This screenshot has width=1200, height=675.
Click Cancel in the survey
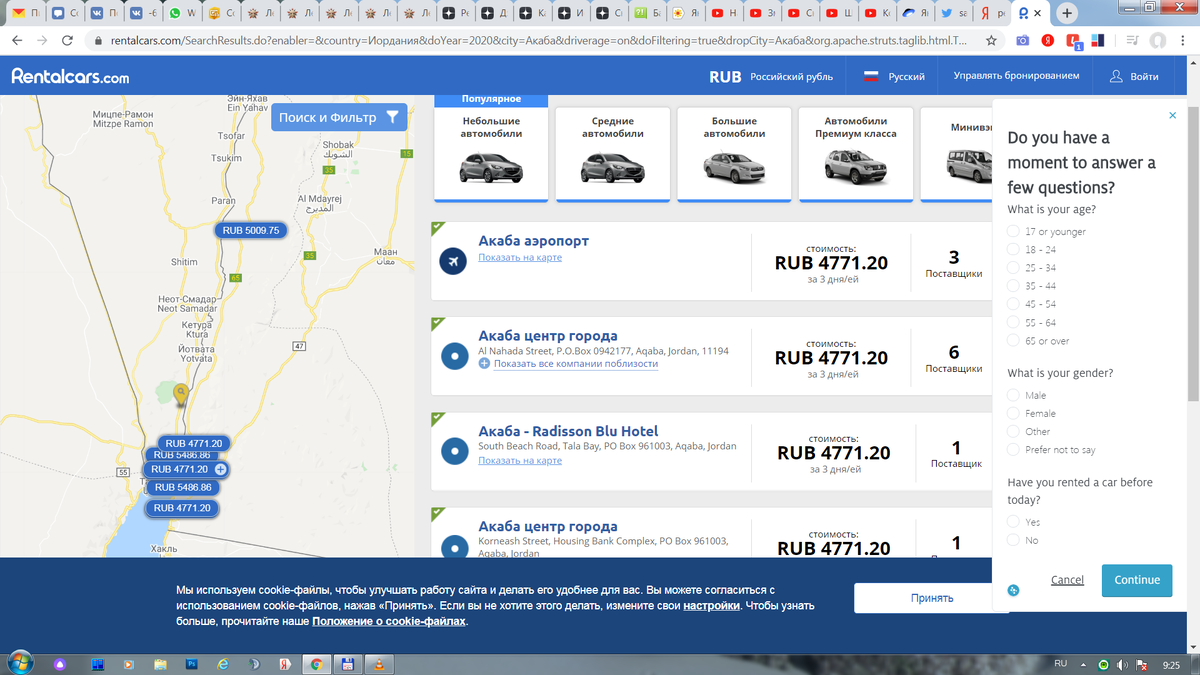pos(1067,580)
